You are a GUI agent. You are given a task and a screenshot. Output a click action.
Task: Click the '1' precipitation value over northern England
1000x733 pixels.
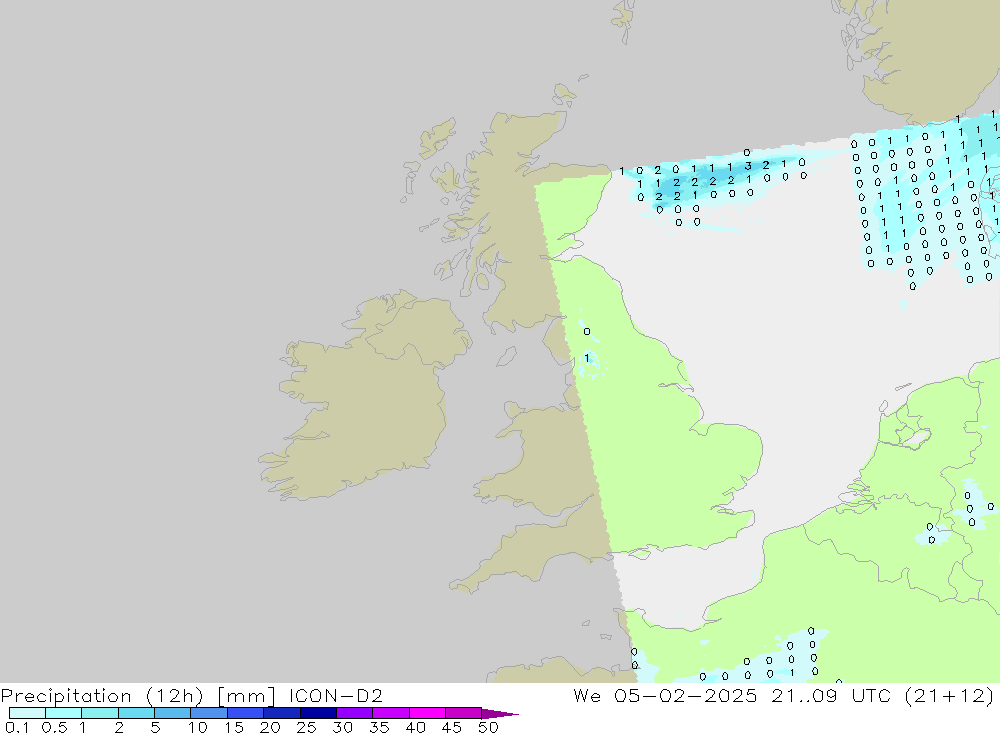[x=587, y=359]
